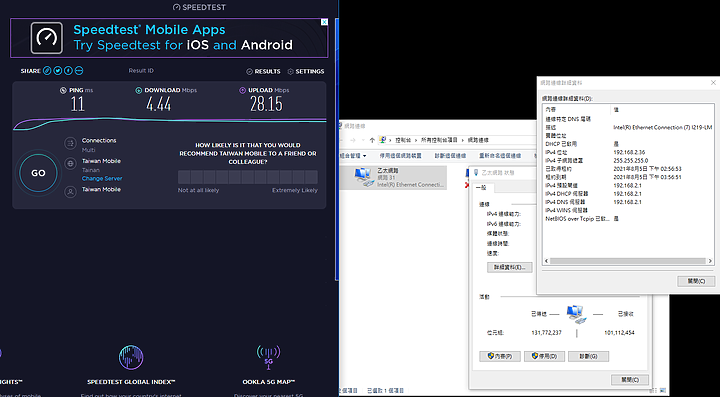720x397 pixels.
Task: Close the Speedtest Mobile Apps ad
Action: point(324,22)
